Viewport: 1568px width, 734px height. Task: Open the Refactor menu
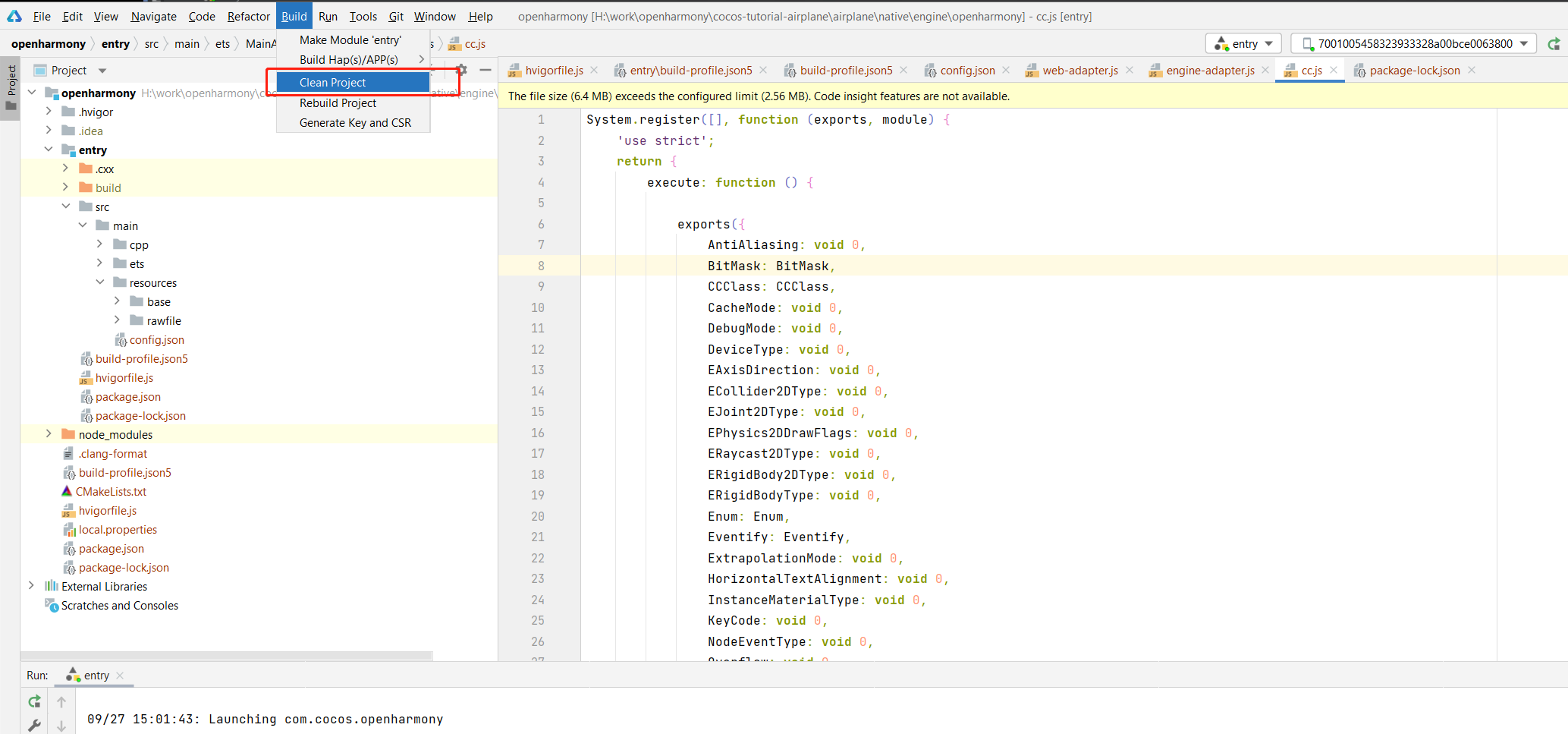pyautogui.click(x=248, y=16)
